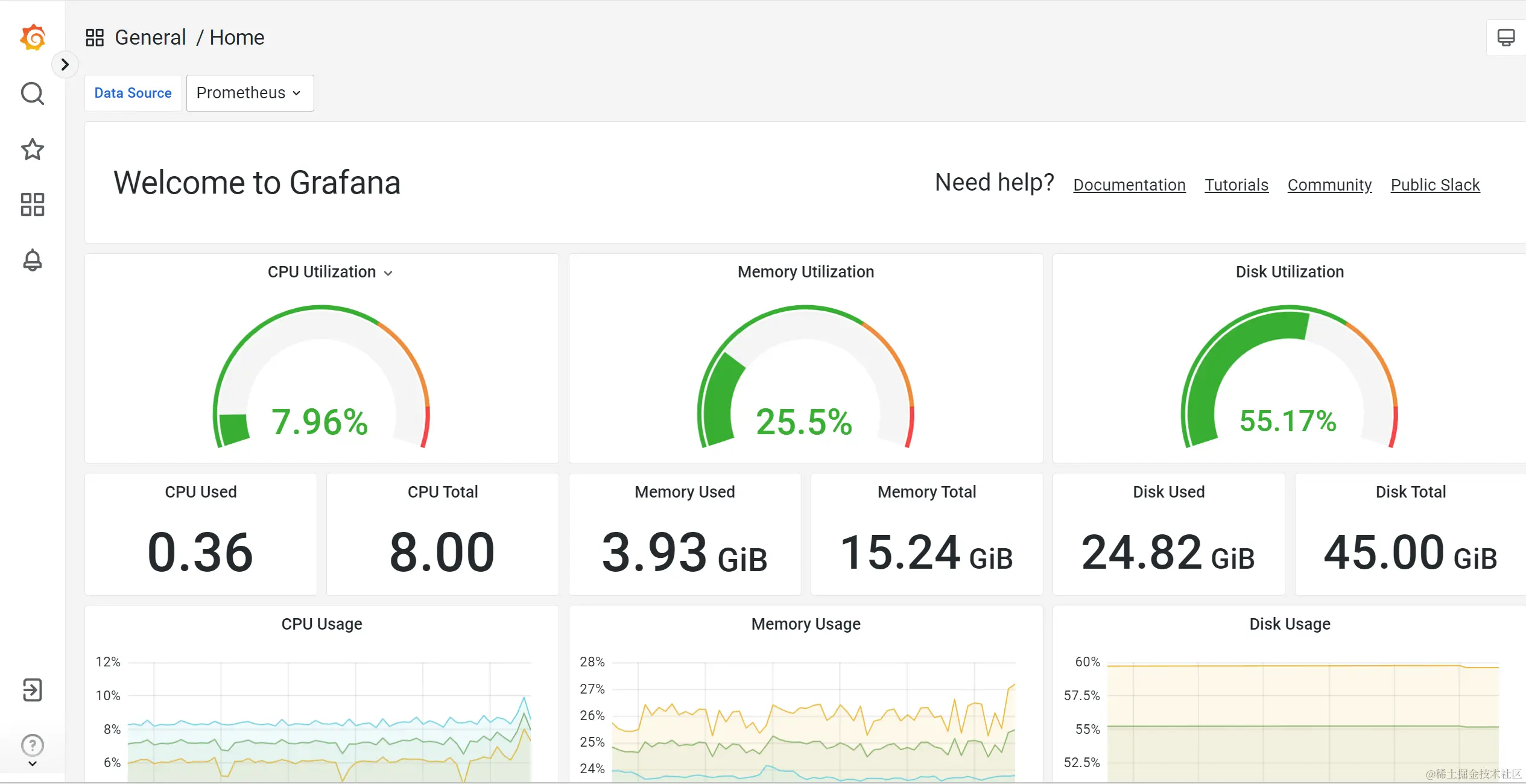Open the Documentation link
This screenshot has height=784, width=1526.
(1129, 185)
